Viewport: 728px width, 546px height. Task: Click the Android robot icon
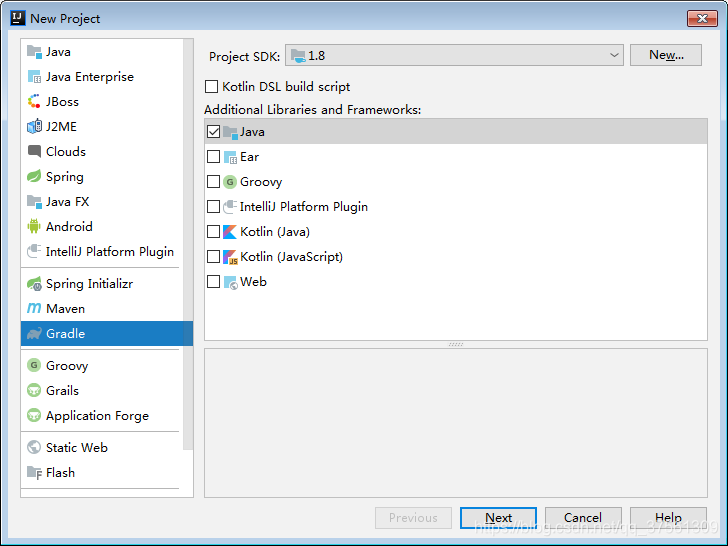34,226
